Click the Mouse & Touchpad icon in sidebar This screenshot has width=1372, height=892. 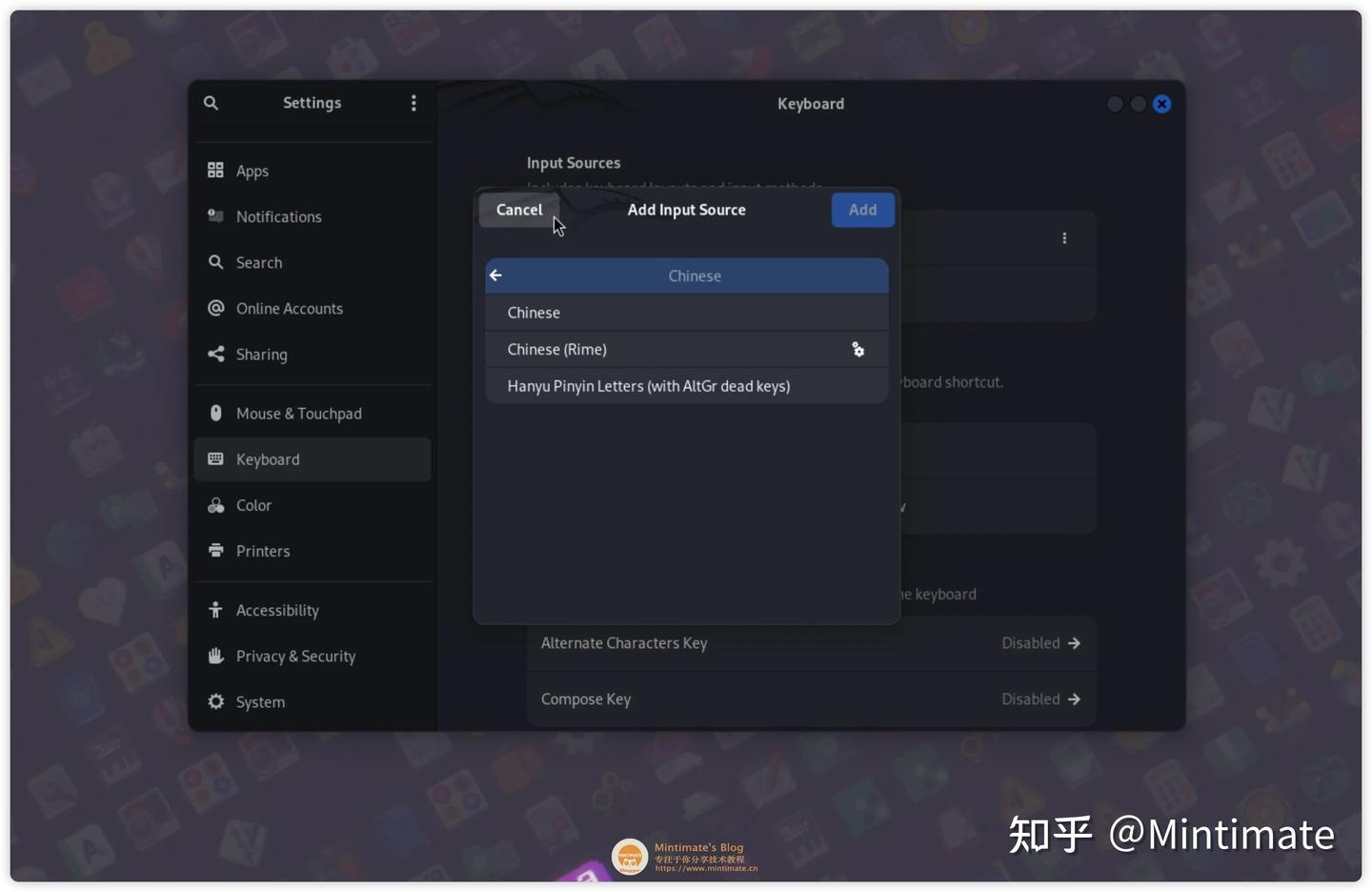pos(215,413)
